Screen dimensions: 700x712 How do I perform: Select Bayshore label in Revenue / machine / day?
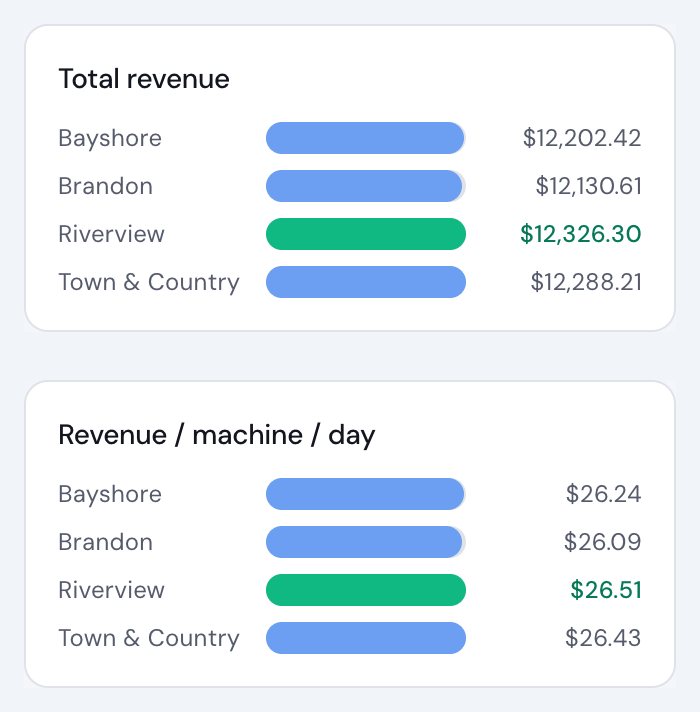coord(110,494)
